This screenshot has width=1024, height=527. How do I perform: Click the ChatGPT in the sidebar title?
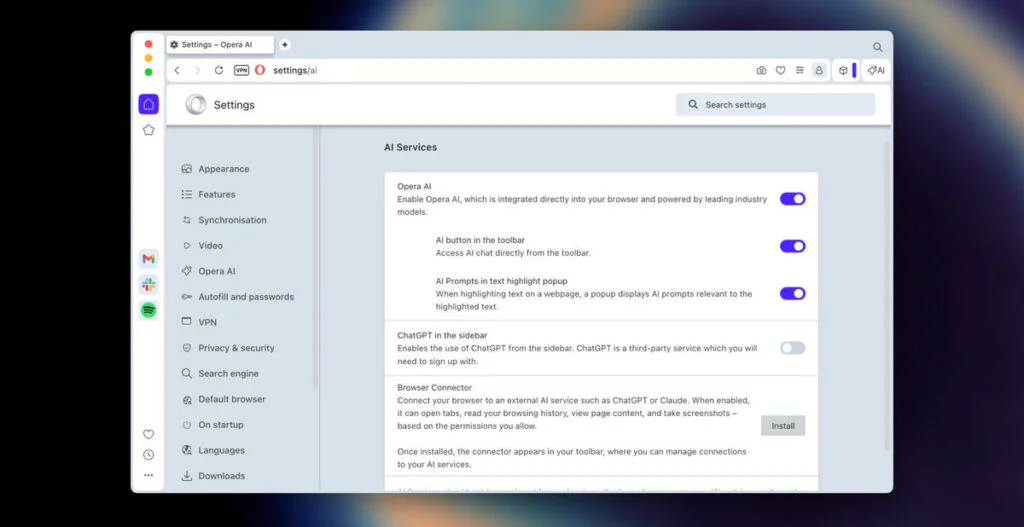tap(442, 335)
